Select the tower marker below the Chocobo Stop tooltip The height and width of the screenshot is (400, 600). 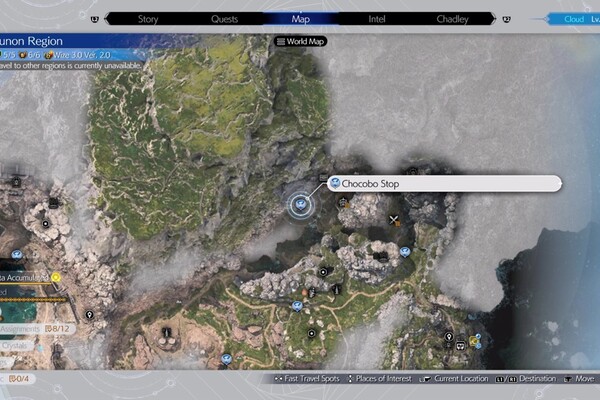click(x=343, y=202)
